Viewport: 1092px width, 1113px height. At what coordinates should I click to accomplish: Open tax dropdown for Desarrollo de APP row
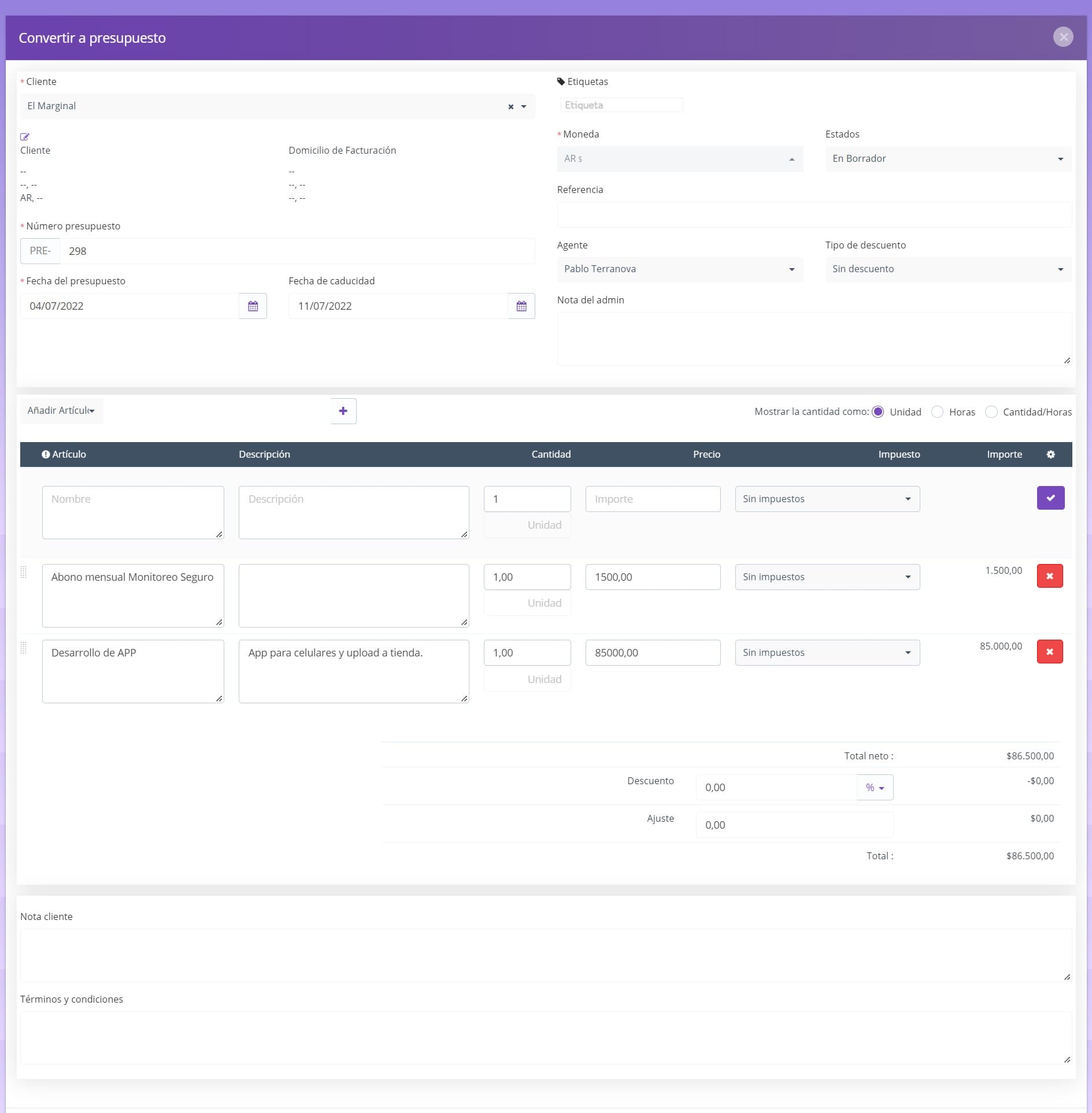[827, 652]
